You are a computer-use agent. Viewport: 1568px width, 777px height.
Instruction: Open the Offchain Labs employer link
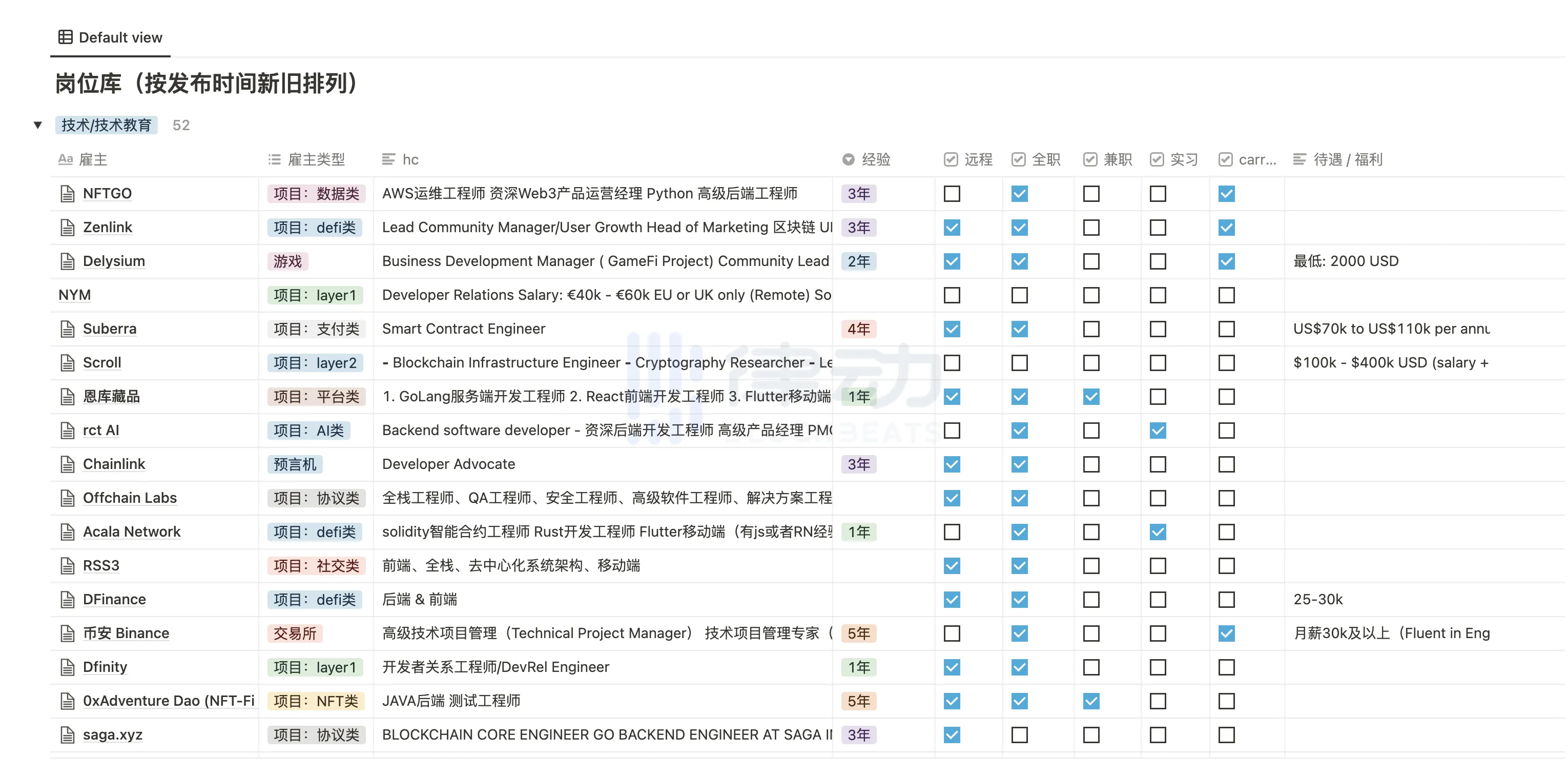click(x=130, y=498)
